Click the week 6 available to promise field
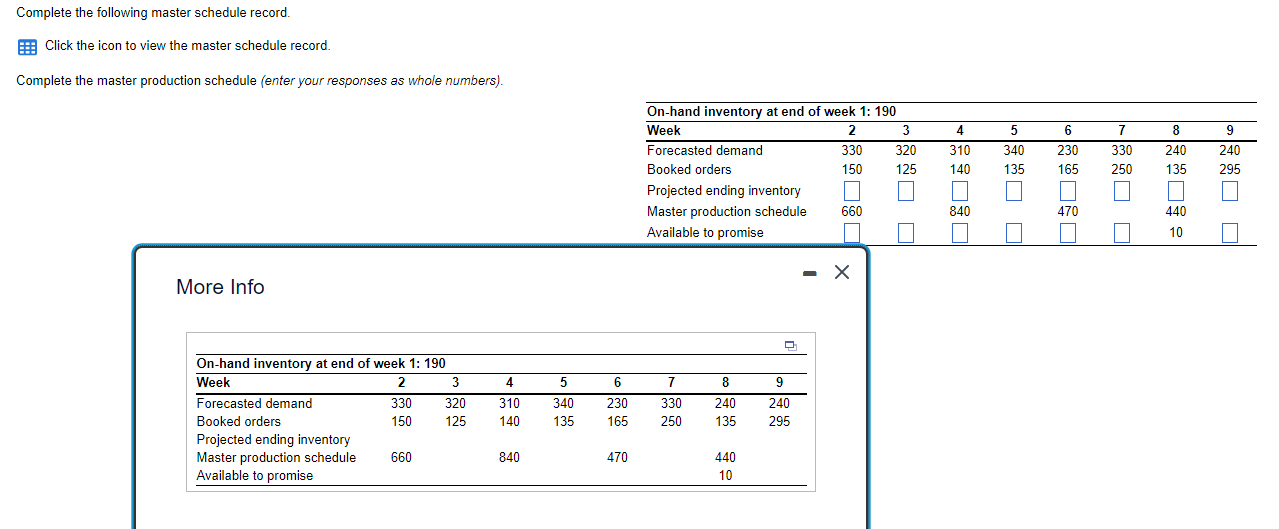The width and height of the screenshot is (1279, 529). 1068,233
